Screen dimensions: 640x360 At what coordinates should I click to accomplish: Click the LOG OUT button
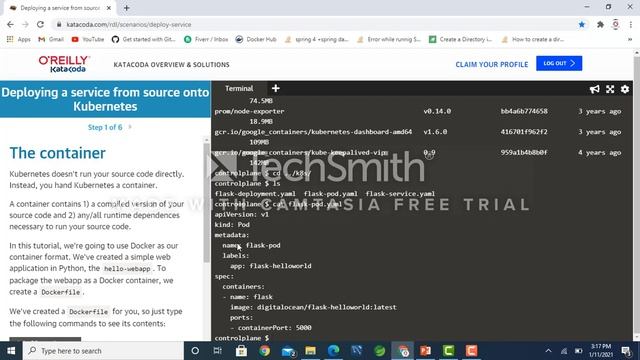point(559,63)
